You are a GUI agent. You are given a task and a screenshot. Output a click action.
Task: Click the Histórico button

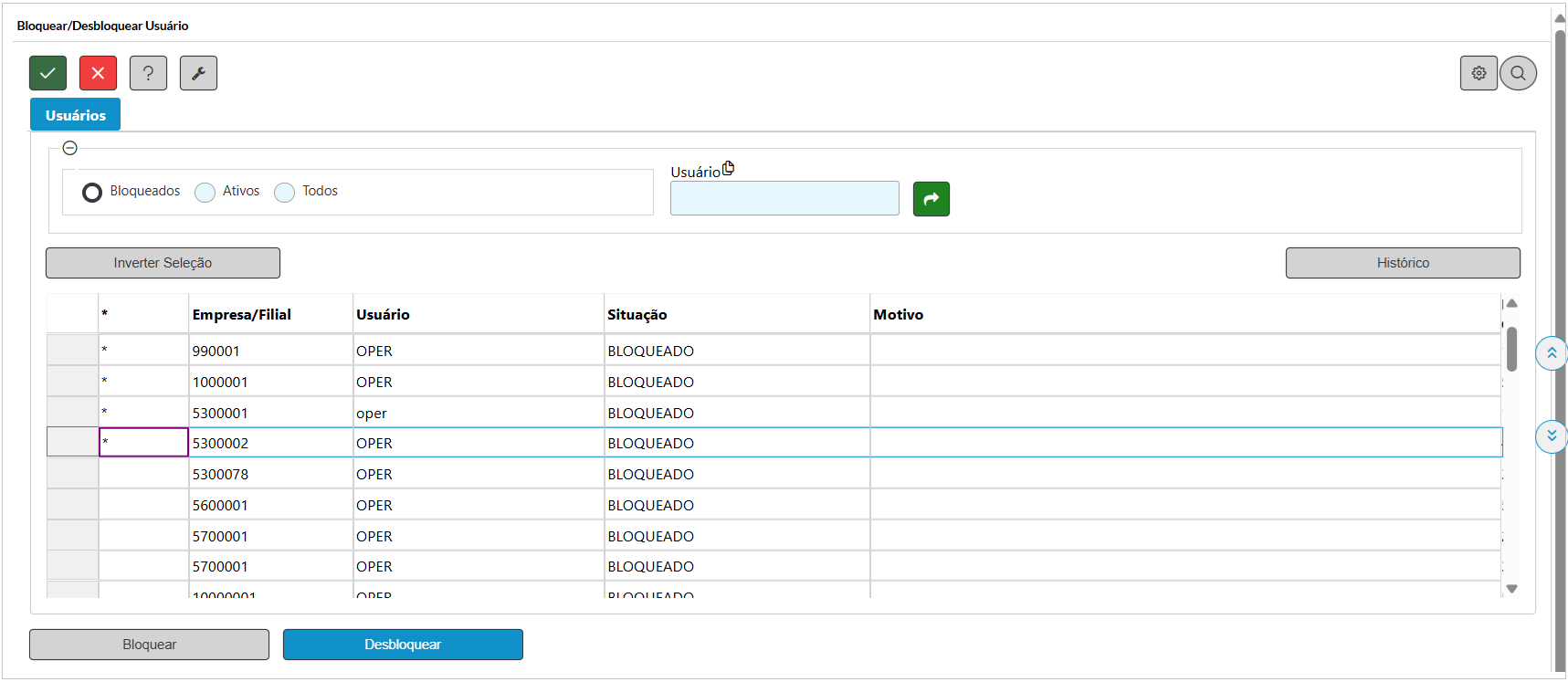[x=1402, y=263]
